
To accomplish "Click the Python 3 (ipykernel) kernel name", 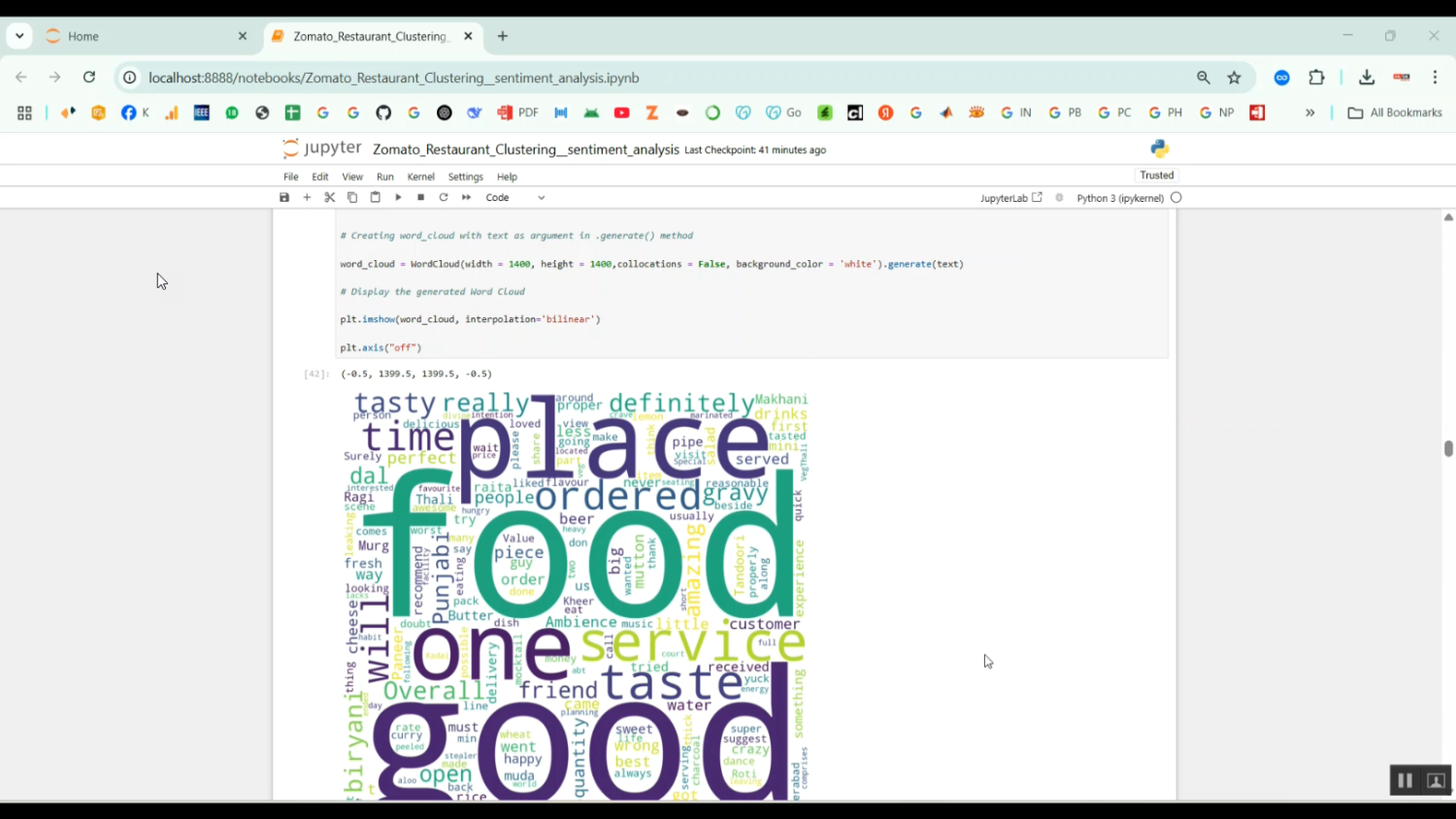I will [1120, 198].
